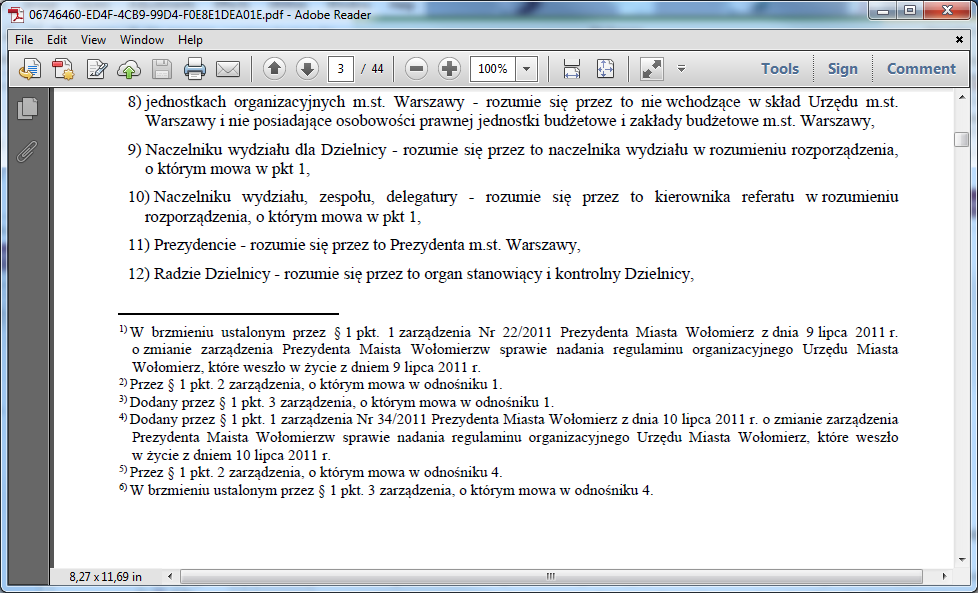Click the Adobe Reader PDF title icon
This screenshot has height=593, width=978.
[x=16, y=14]
